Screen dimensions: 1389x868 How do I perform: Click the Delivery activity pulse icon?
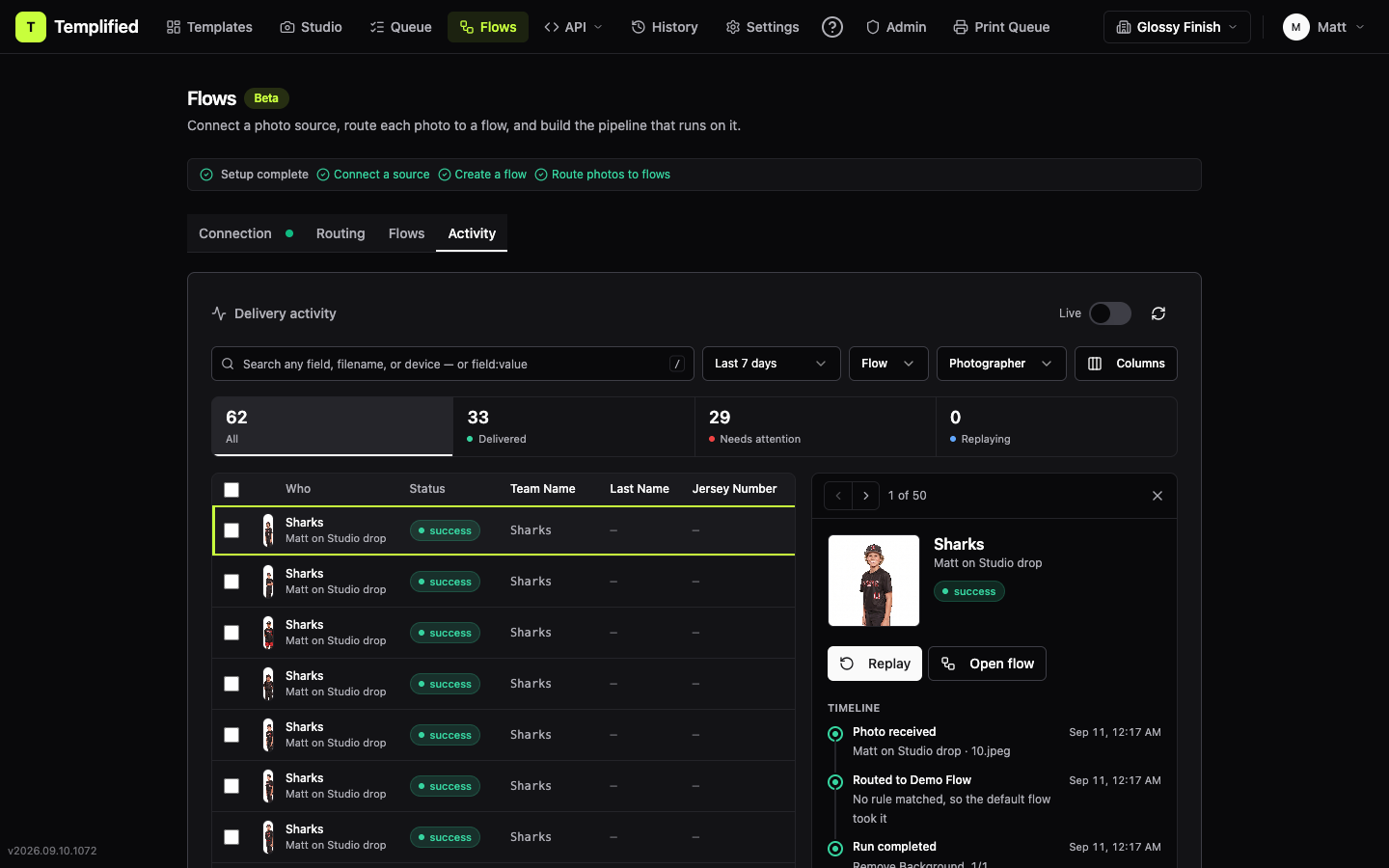click(x=219, y=313)
